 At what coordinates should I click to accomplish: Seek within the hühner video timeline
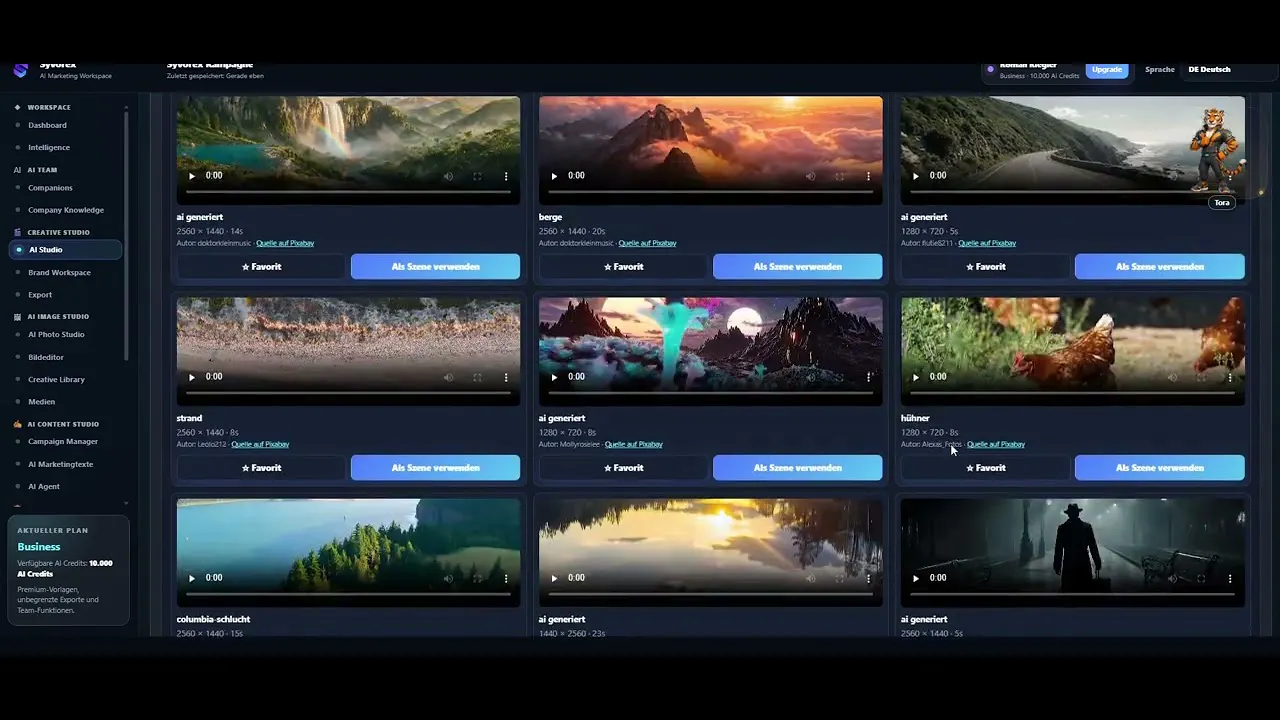[1072, 393]
